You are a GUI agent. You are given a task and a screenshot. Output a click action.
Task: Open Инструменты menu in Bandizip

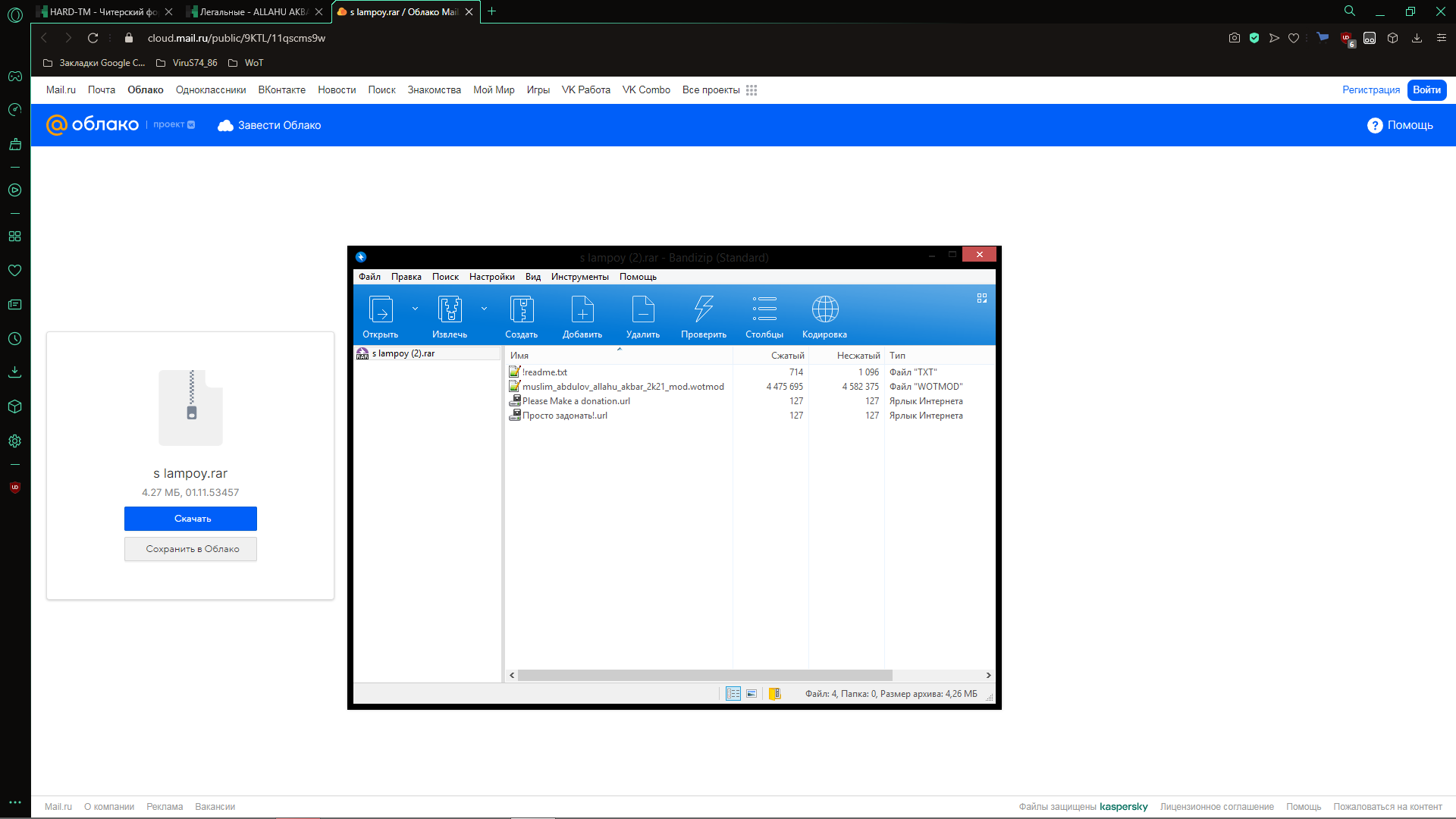coord(580,277)
